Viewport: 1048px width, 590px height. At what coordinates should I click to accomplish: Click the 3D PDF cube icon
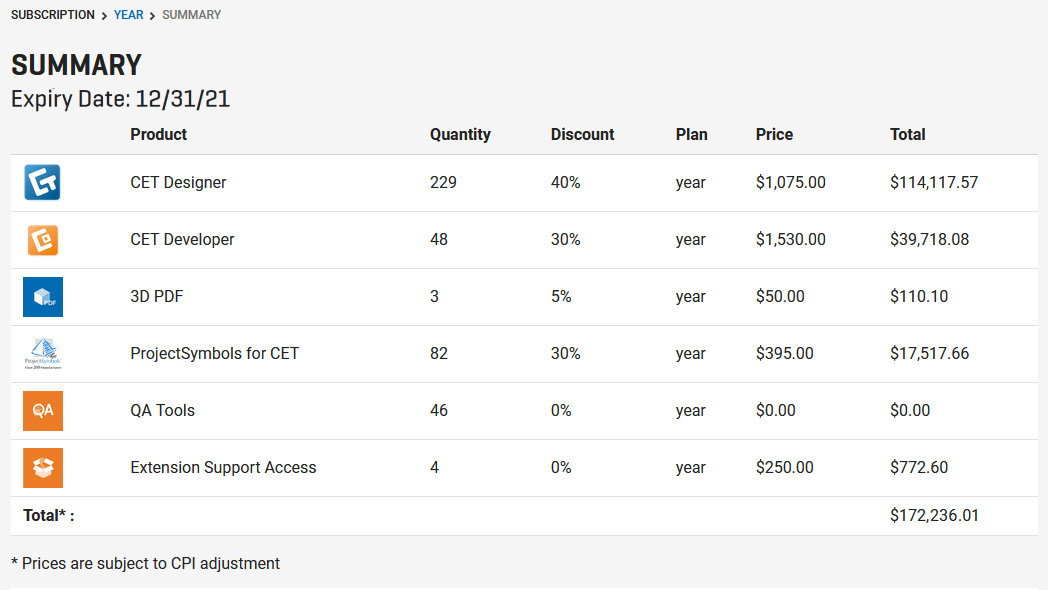pyautogui.click(x=42, y=296)
